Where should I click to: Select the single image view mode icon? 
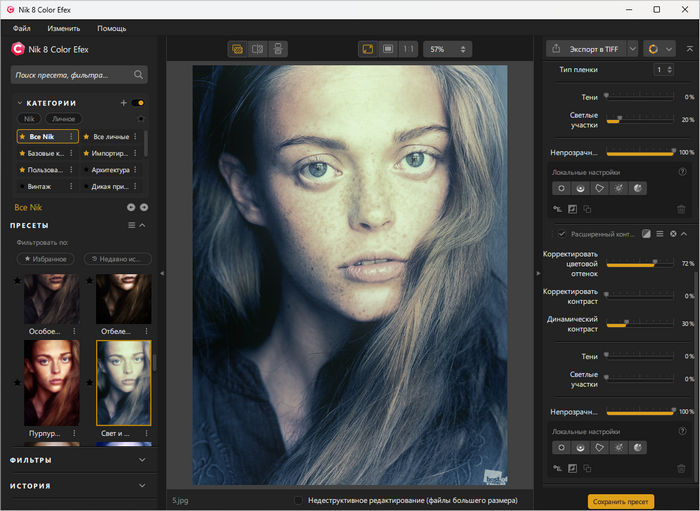(237, 48)
